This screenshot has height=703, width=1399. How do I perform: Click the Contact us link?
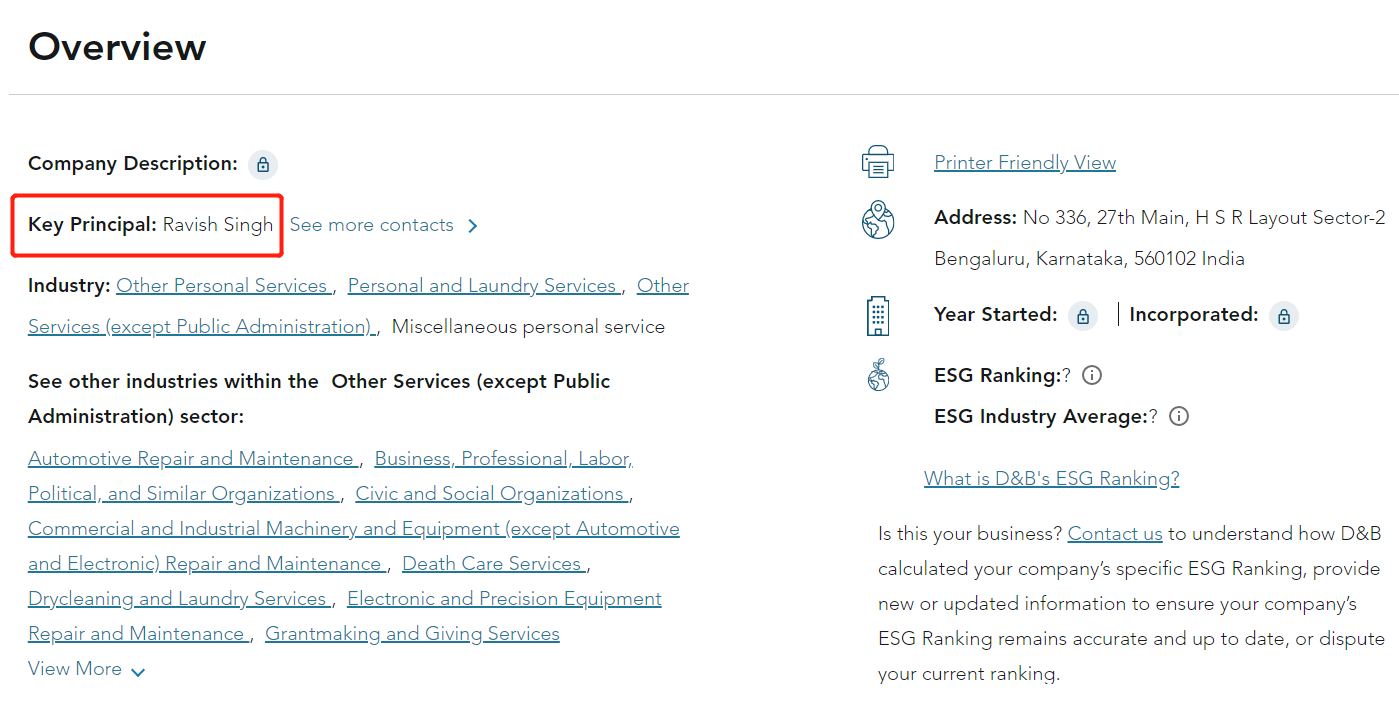(x=1114, y=533)
